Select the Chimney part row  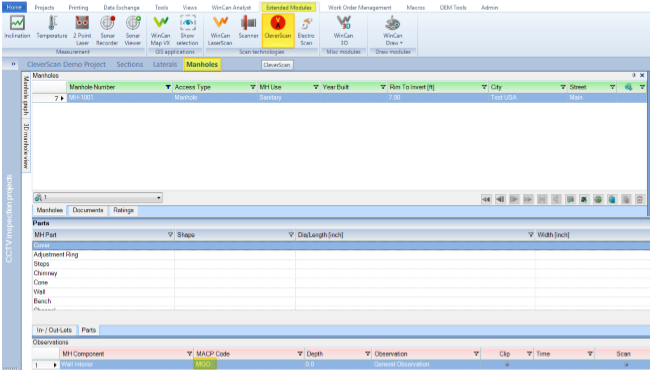coord(341,273)
